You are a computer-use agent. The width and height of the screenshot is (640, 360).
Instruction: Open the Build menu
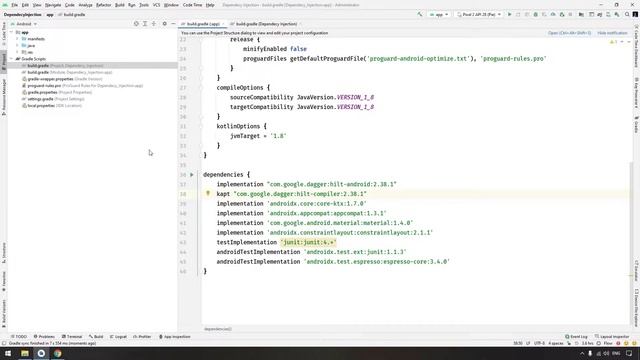[x=120, y=5]
